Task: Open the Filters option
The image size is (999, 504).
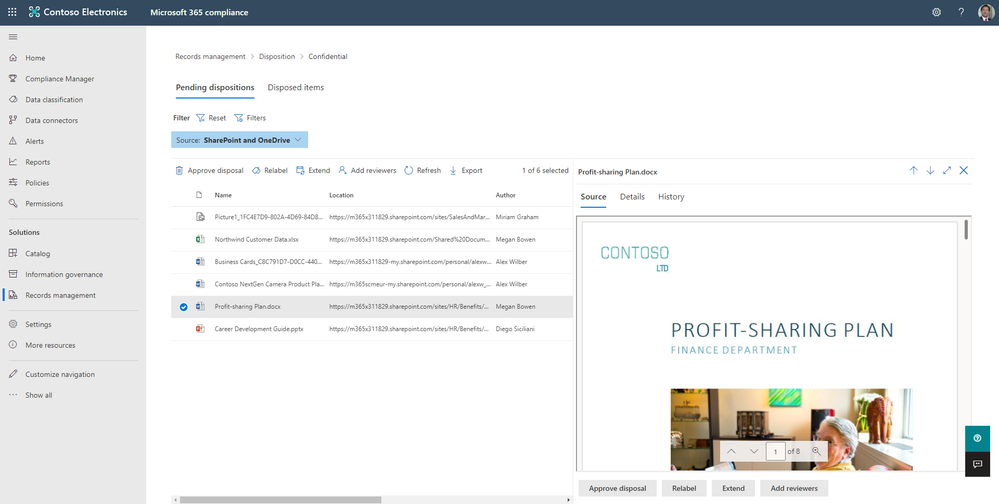Action: point(250,118)
